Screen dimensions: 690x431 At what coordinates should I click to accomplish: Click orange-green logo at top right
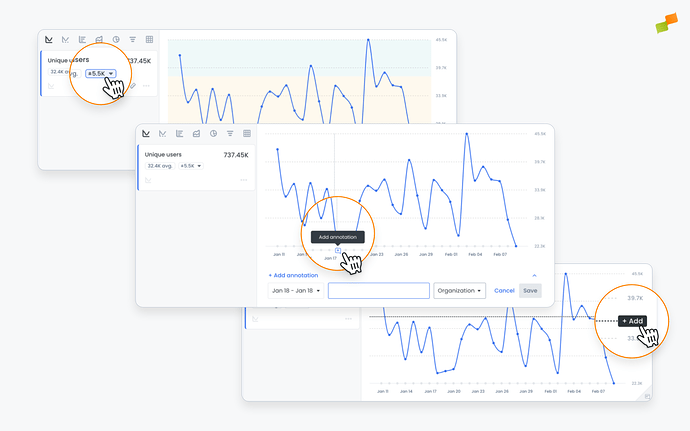667,23
